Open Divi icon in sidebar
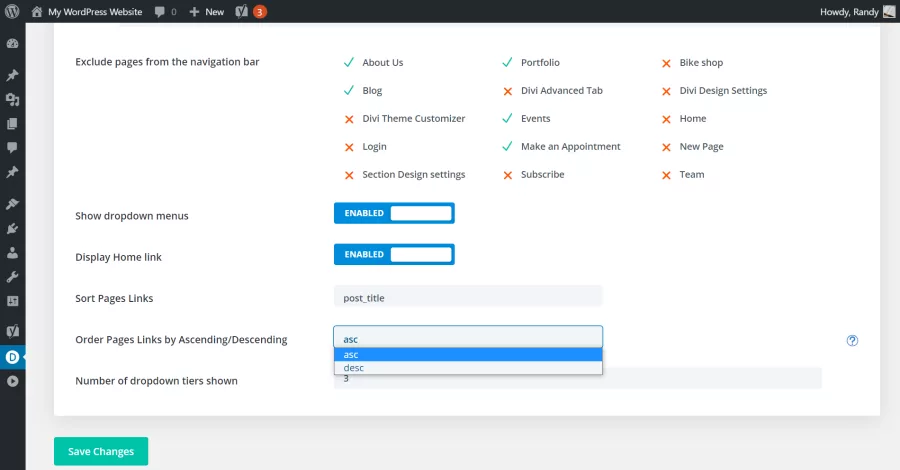The image size is (900, 470). tap(12, 357)
